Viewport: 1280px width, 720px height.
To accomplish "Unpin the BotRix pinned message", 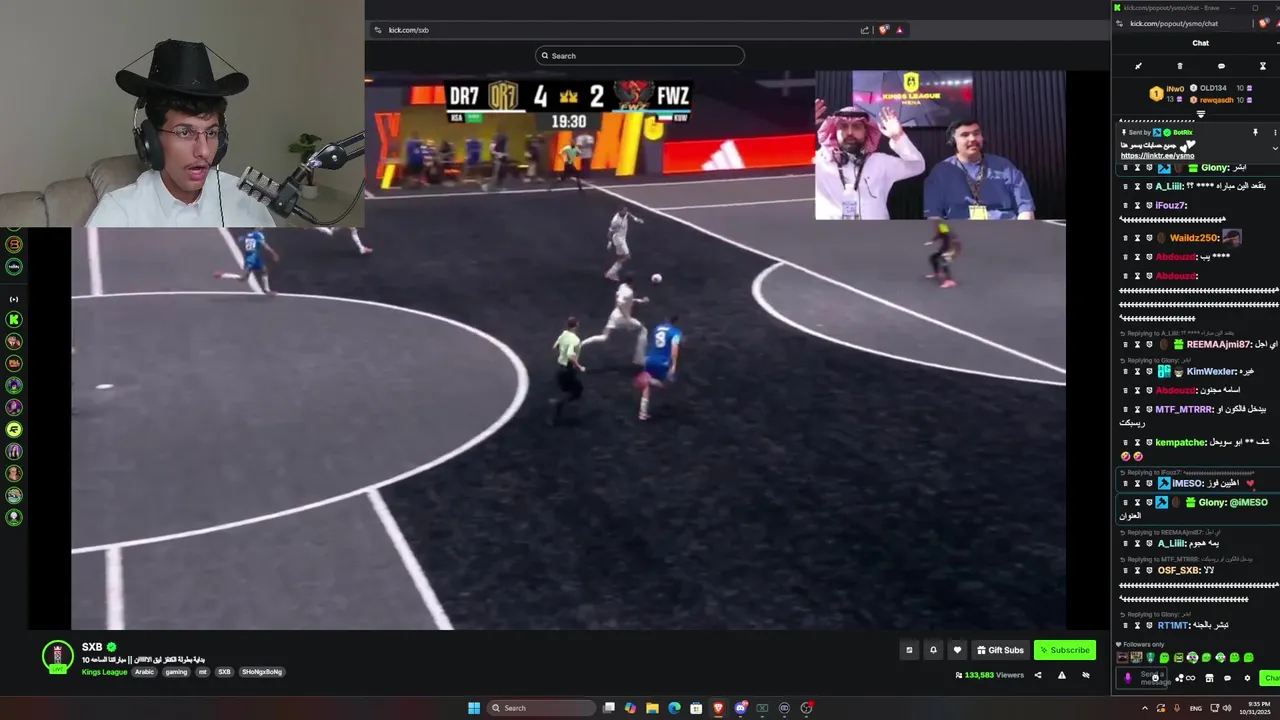I will coord(1255,132).
